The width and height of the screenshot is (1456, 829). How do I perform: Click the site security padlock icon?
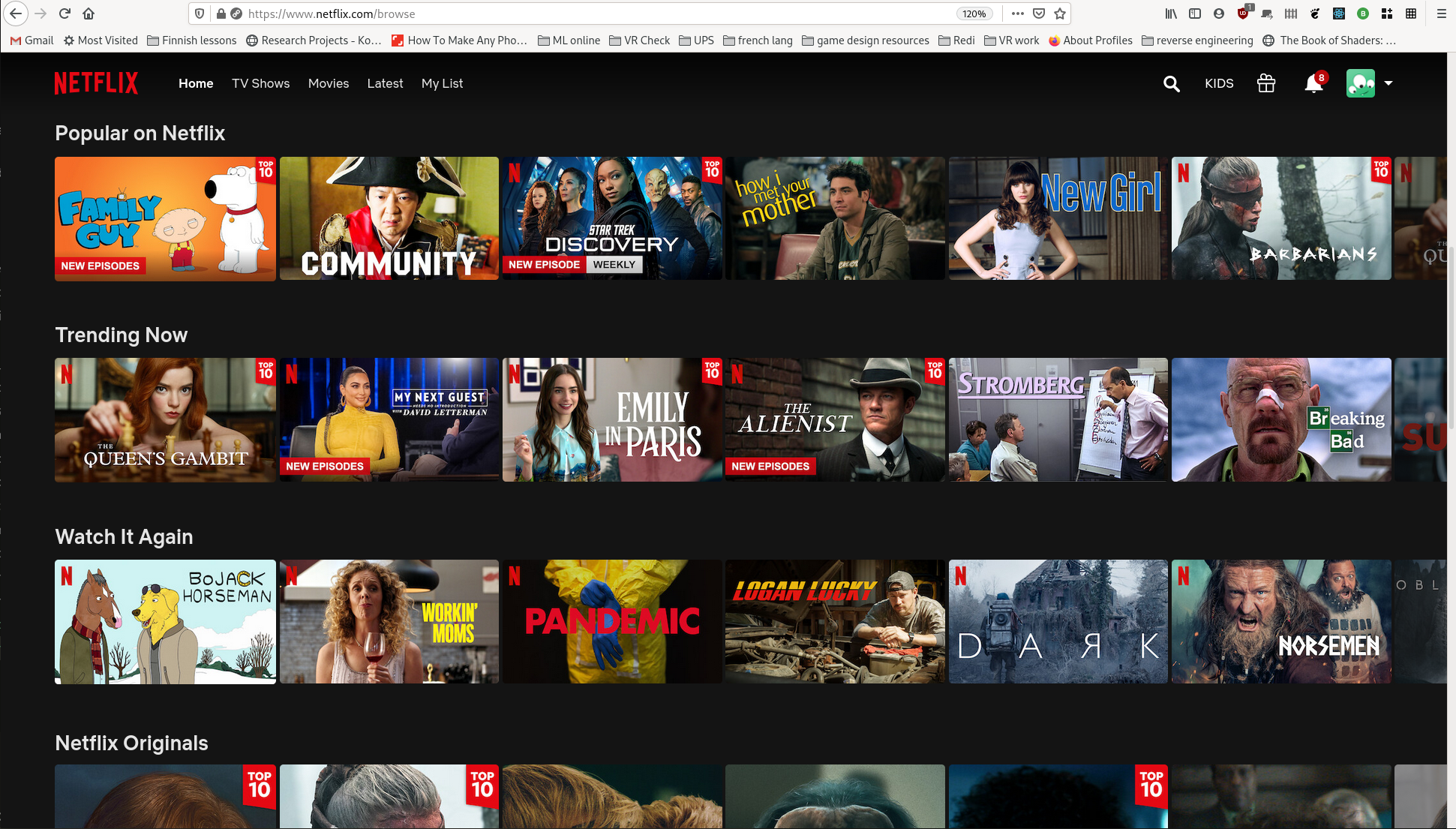tap(221, 14)
